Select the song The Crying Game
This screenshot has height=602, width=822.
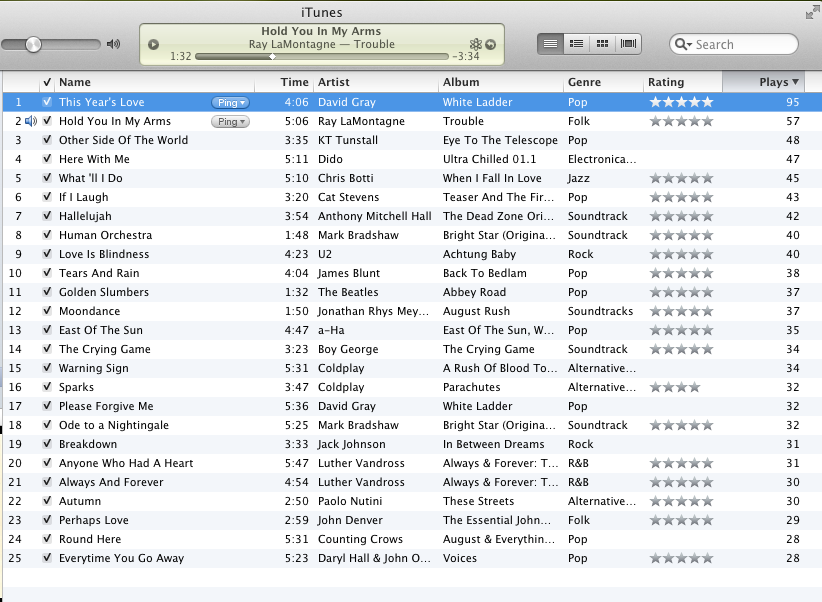pyautogui.click(x=105, y=349)
